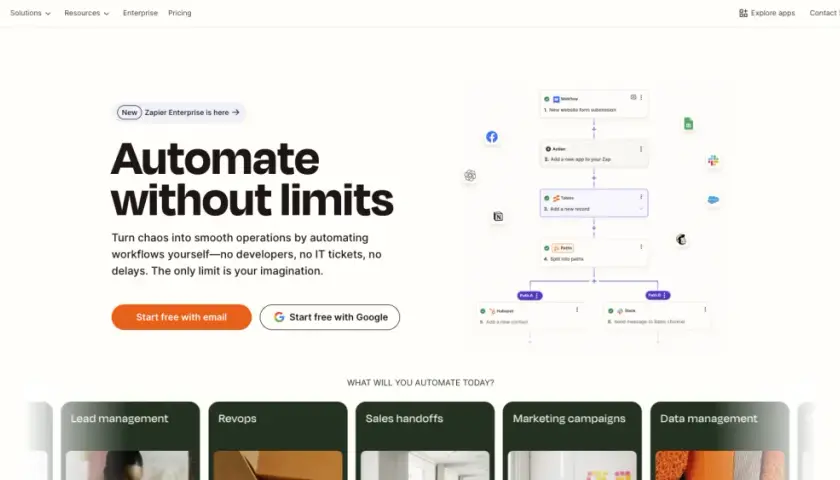840x480 pixels.
Task: Click the Tables app icon in step 3
Action: tap(556, 198)
